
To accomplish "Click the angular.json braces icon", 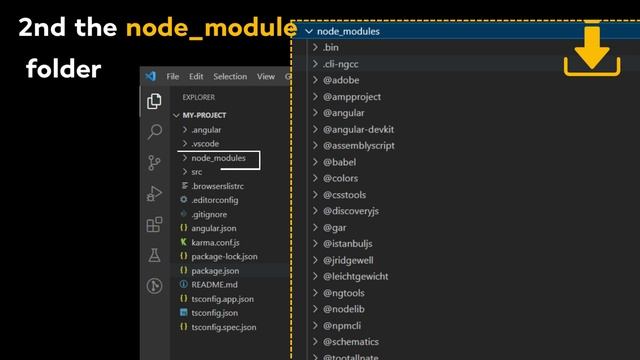I will pos(184,228).
